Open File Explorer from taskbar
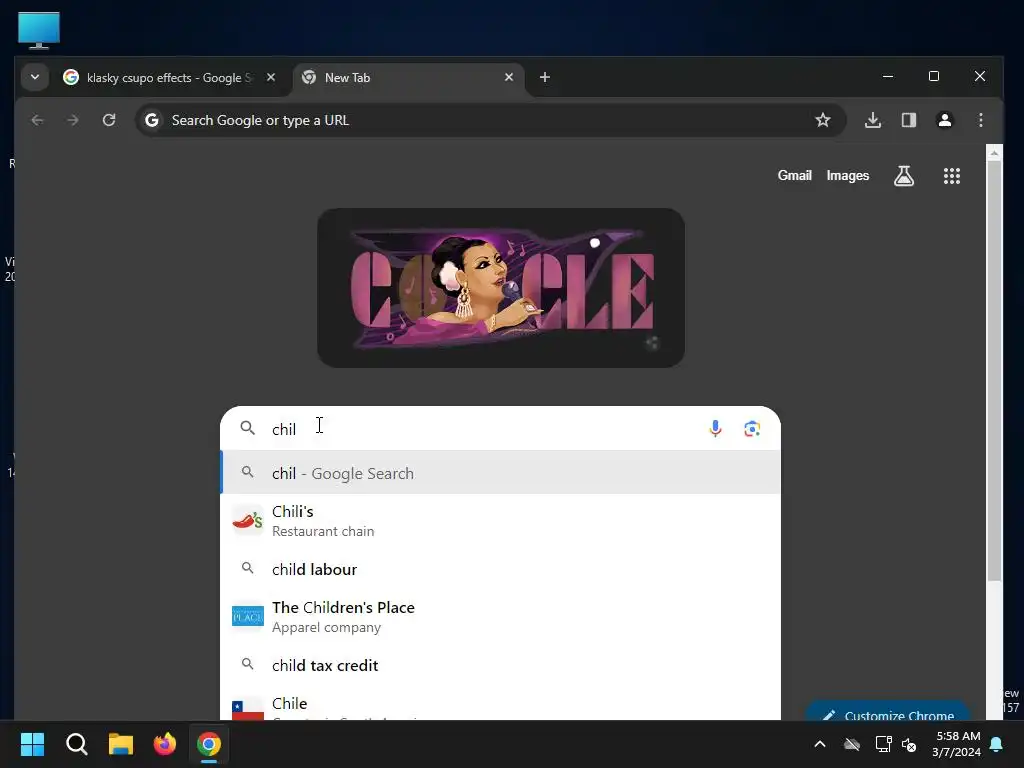Viewport: 1024px width, 768px height. coord(121,744)
